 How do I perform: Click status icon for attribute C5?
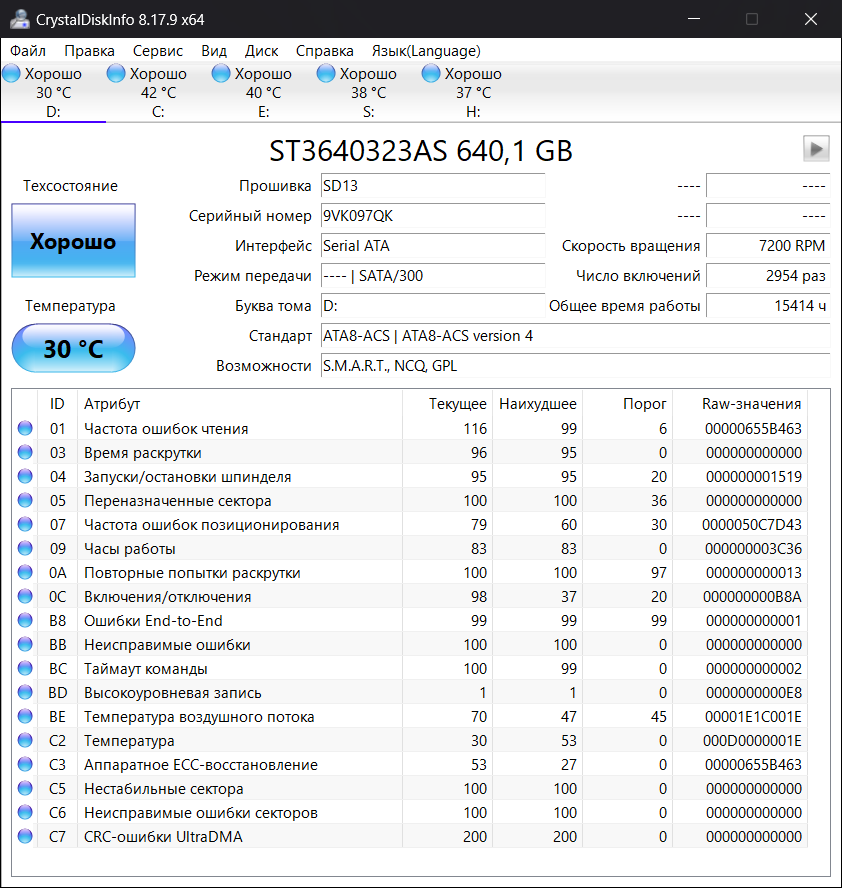tap(25, 788)
